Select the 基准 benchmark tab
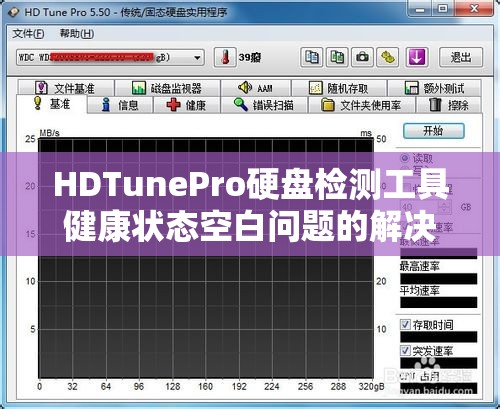Image resolution: width=500 pixels, height=409 pixels. (52, 104)
